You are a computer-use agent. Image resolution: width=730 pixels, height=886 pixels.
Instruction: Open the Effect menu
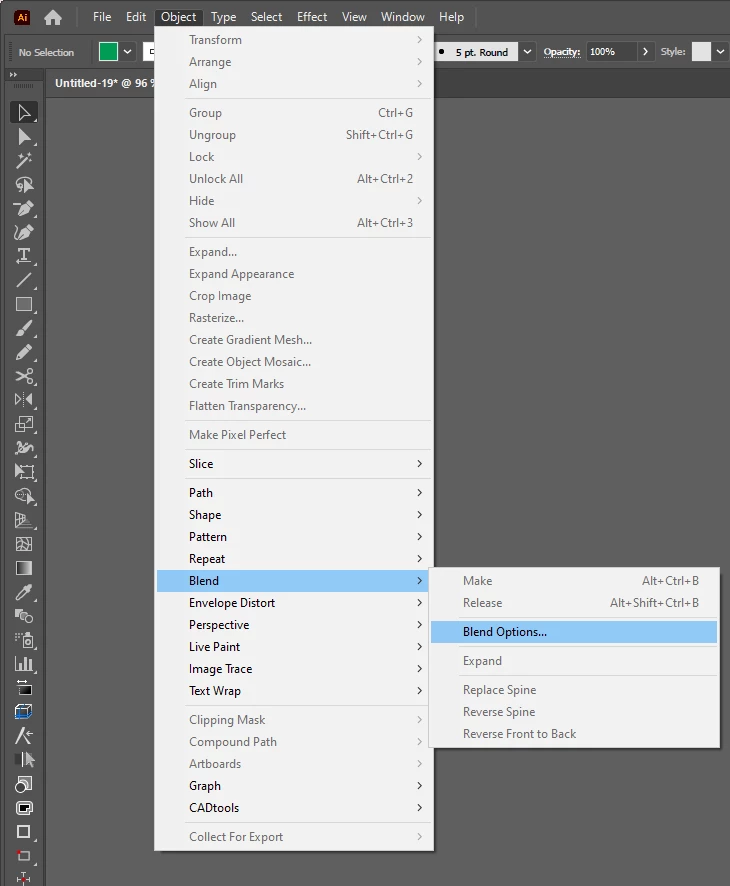[x=312, y=17]
